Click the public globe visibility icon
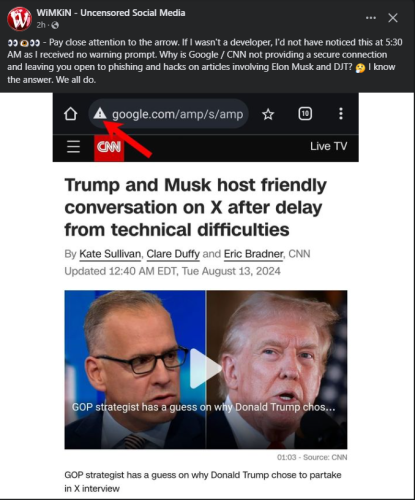This screenshot has width=415, height=500. tap(55, 25)
